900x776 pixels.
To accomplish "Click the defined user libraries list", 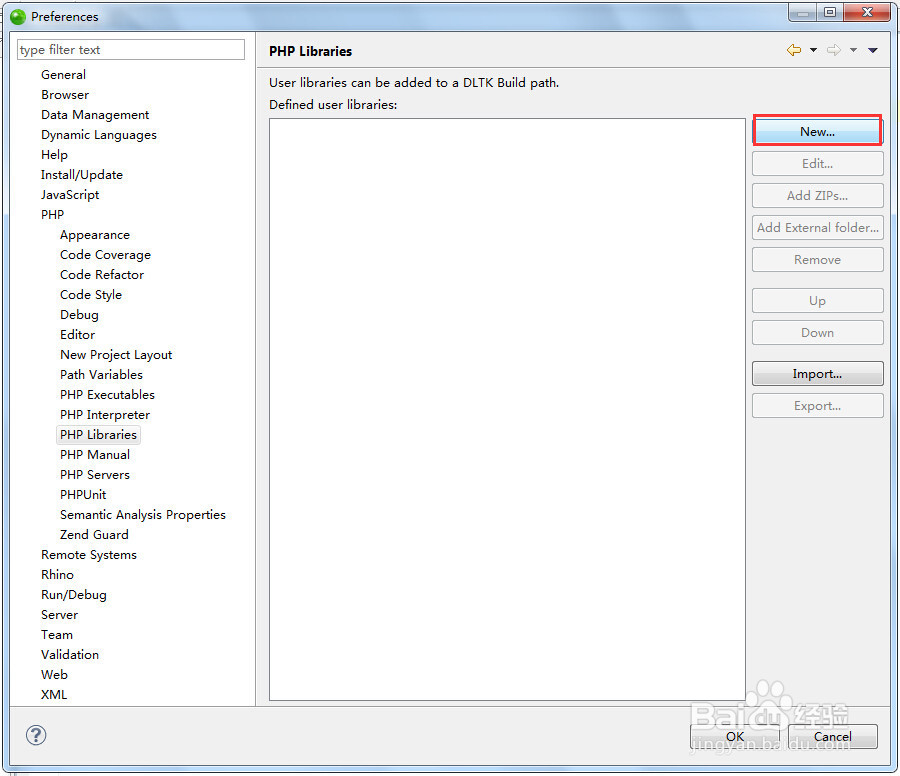I will coord(507,409).
